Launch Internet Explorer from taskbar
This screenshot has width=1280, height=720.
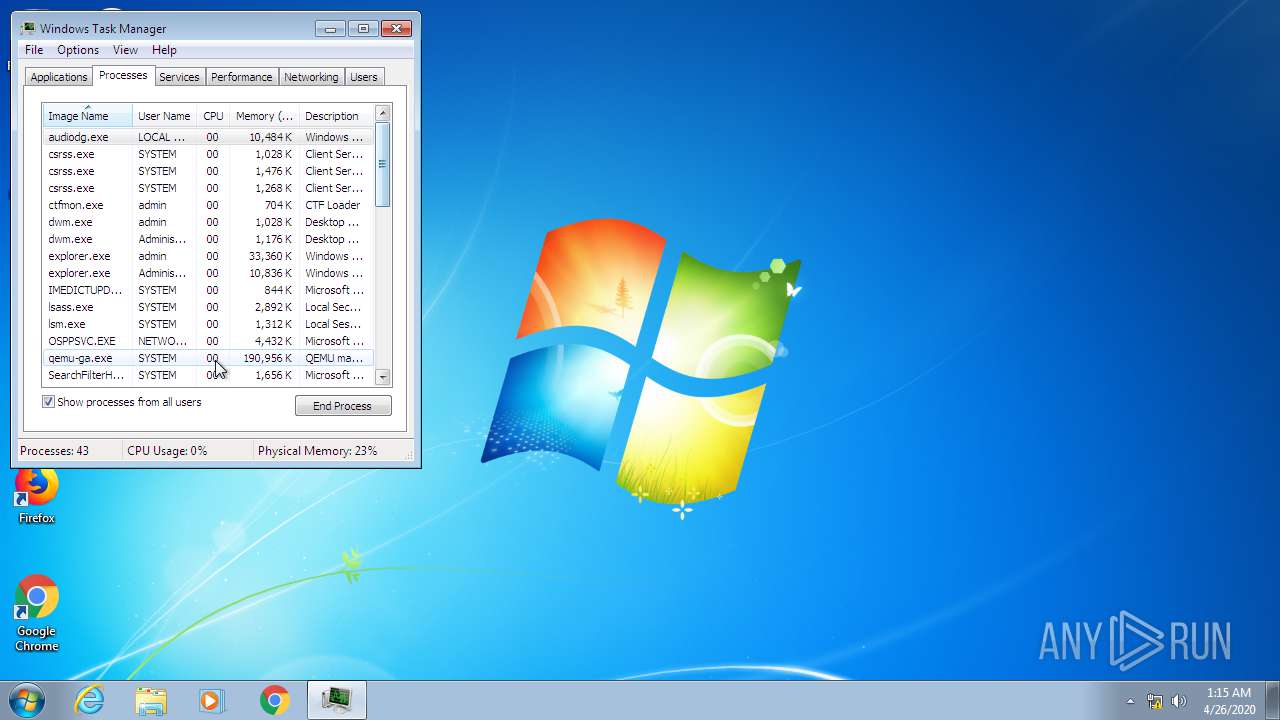click(90, 700)
